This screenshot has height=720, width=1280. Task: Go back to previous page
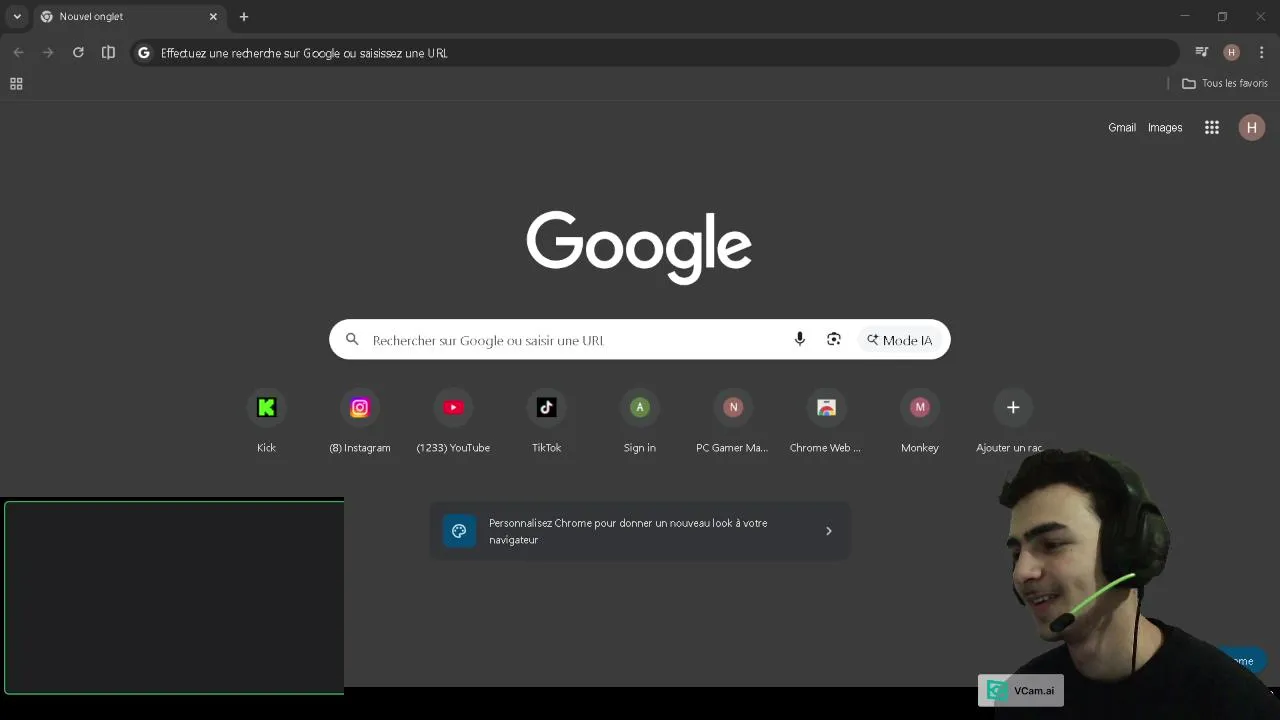18,52
